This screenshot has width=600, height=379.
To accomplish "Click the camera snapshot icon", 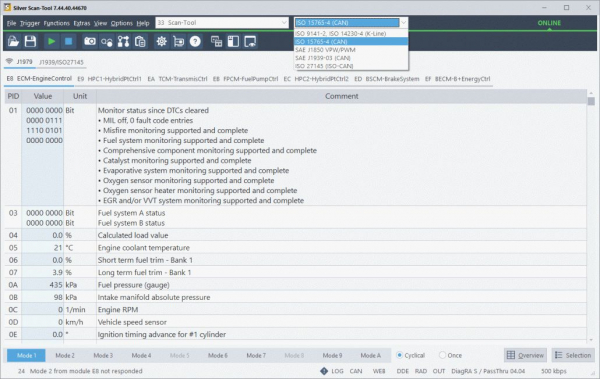I will coord(90,41).
